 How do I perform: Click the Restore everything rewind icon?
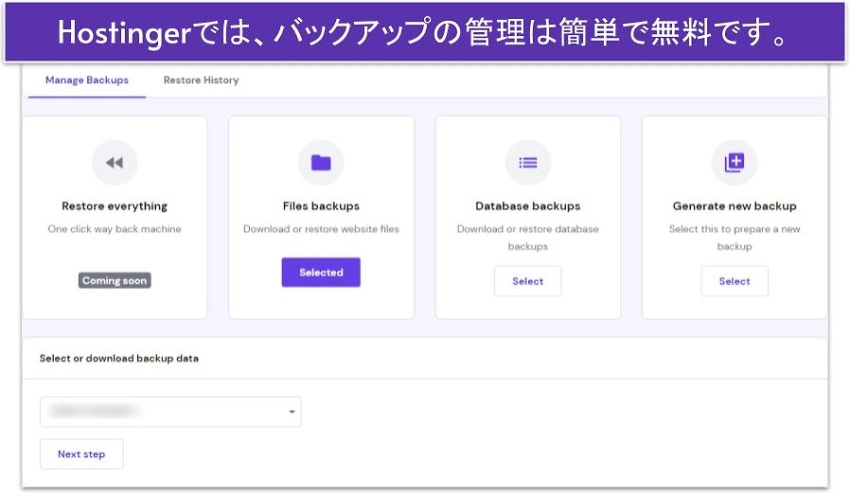click(x=114, y=163)
